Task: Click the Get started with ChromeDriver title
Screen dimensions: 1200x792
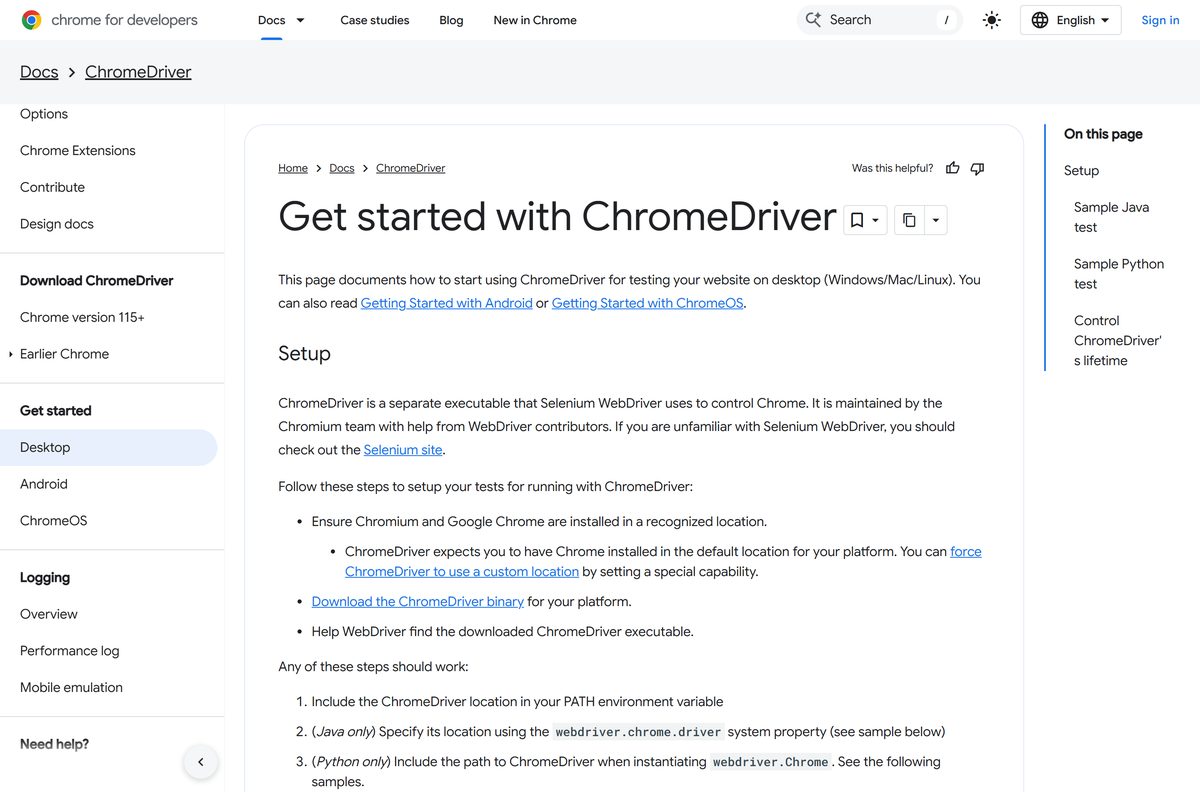Action: pyautogui.click(x=557, y=216)
